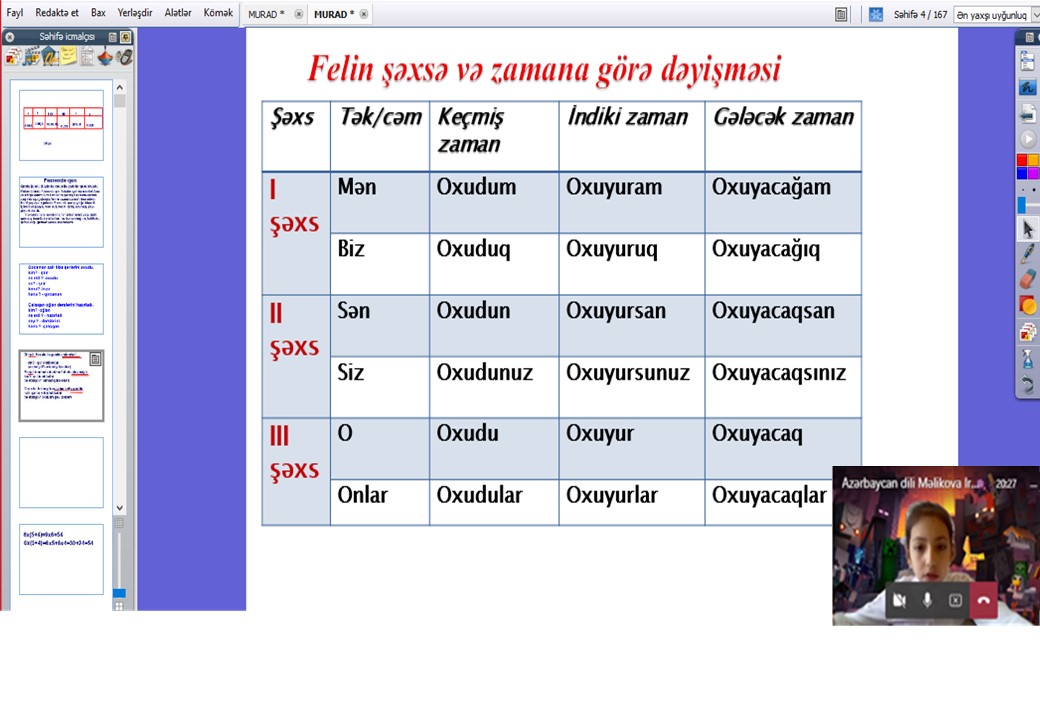Pick the magenta color swatch
This screenshot has width=1040, height=720.
coord(1033,173)
